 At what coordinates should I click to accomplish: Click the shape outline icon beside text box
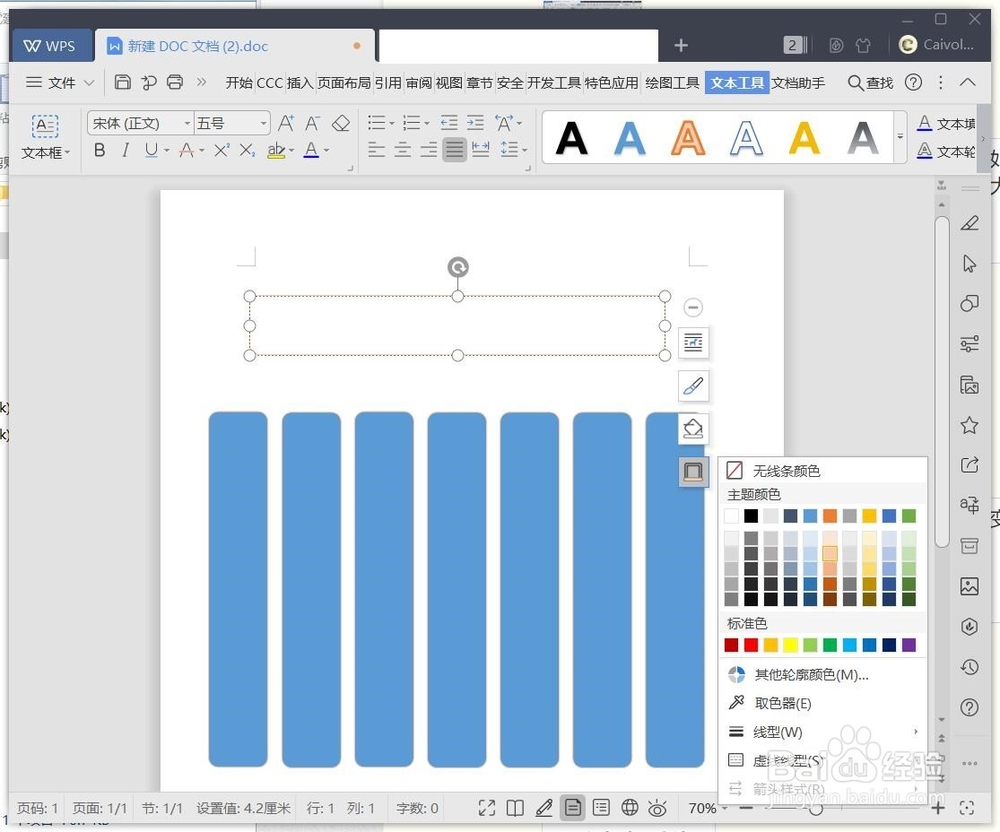tap(693, 472)
